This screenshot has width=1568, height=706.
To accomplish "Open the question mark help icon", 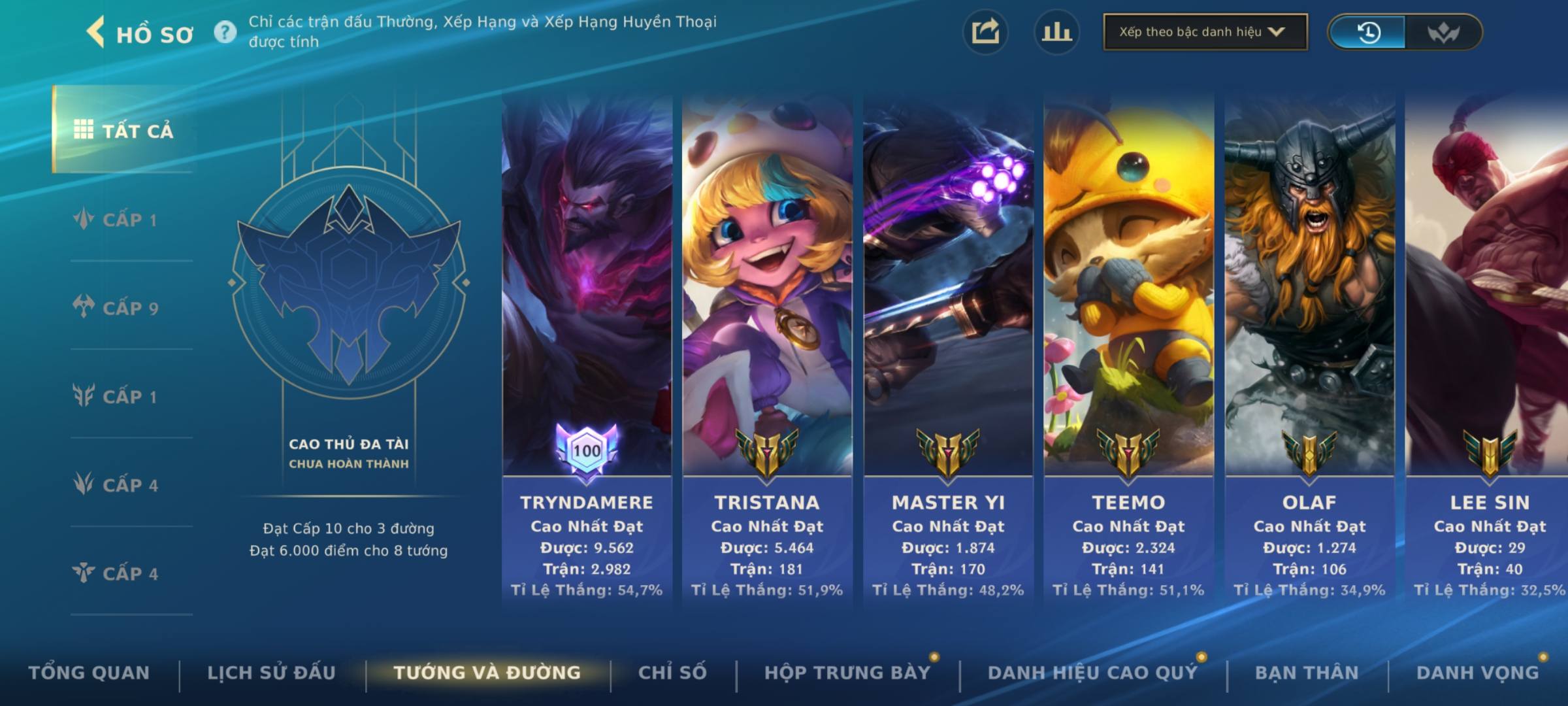I will coord(225,32).
